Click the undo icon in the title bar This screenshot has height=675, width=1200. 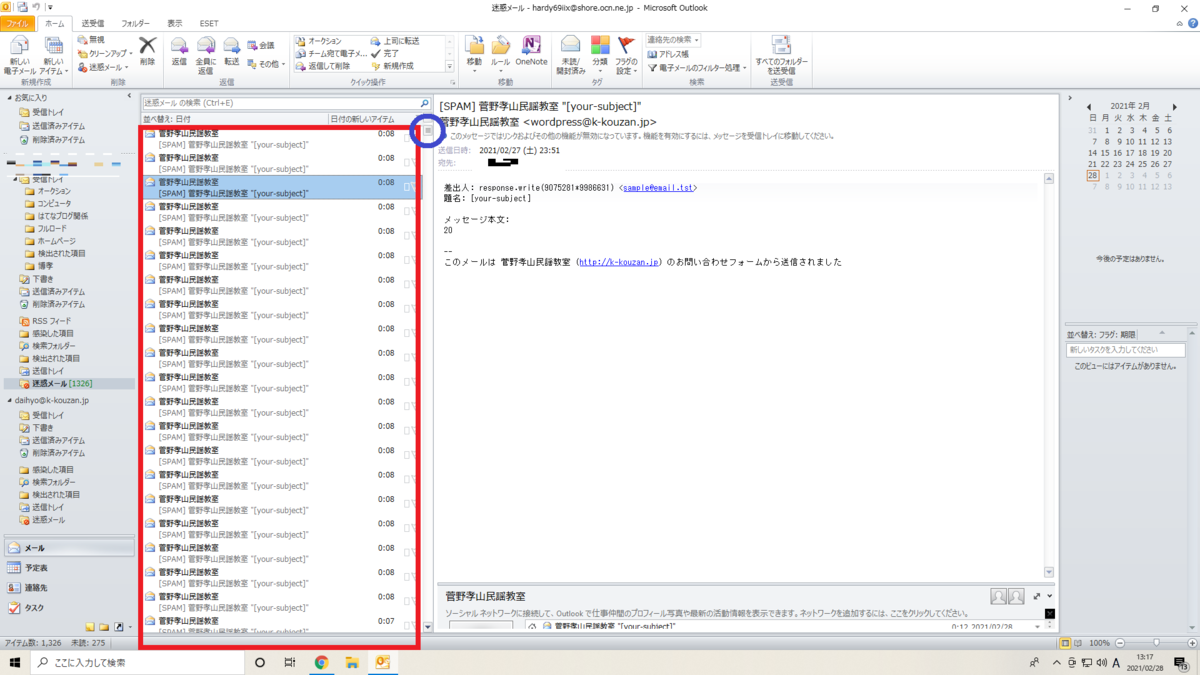click(34, 8)
